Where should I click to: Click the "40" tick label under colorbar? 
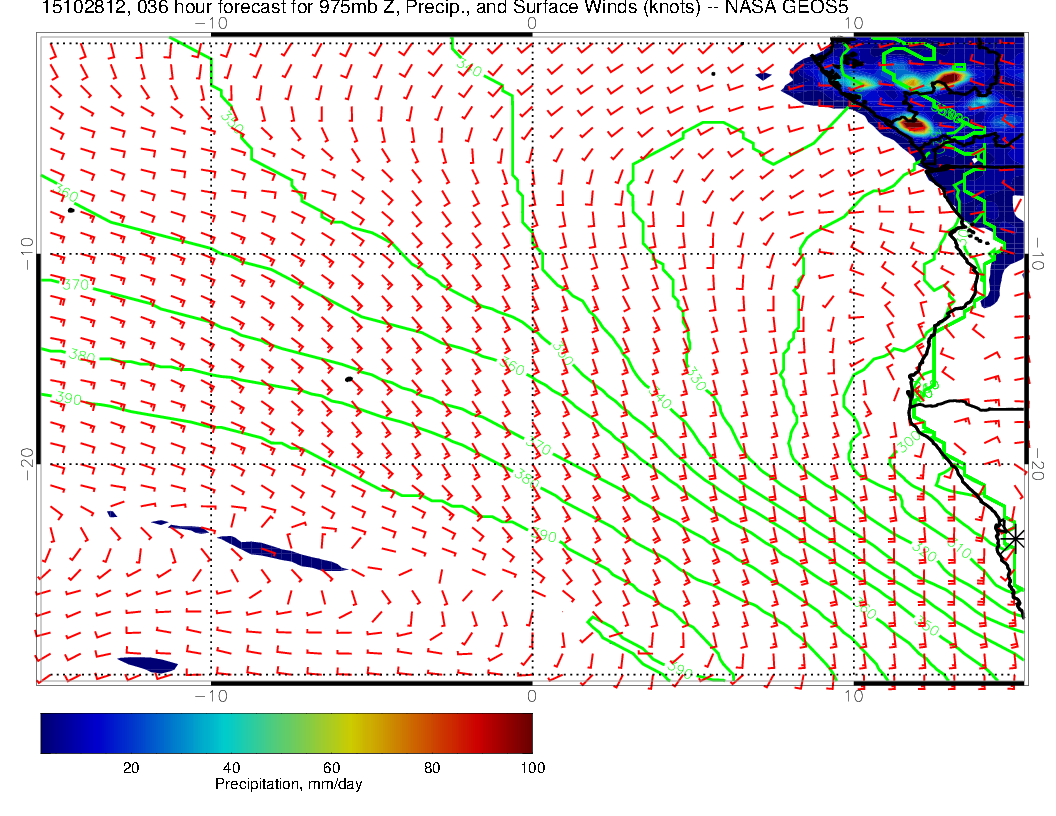coord(231,767)
